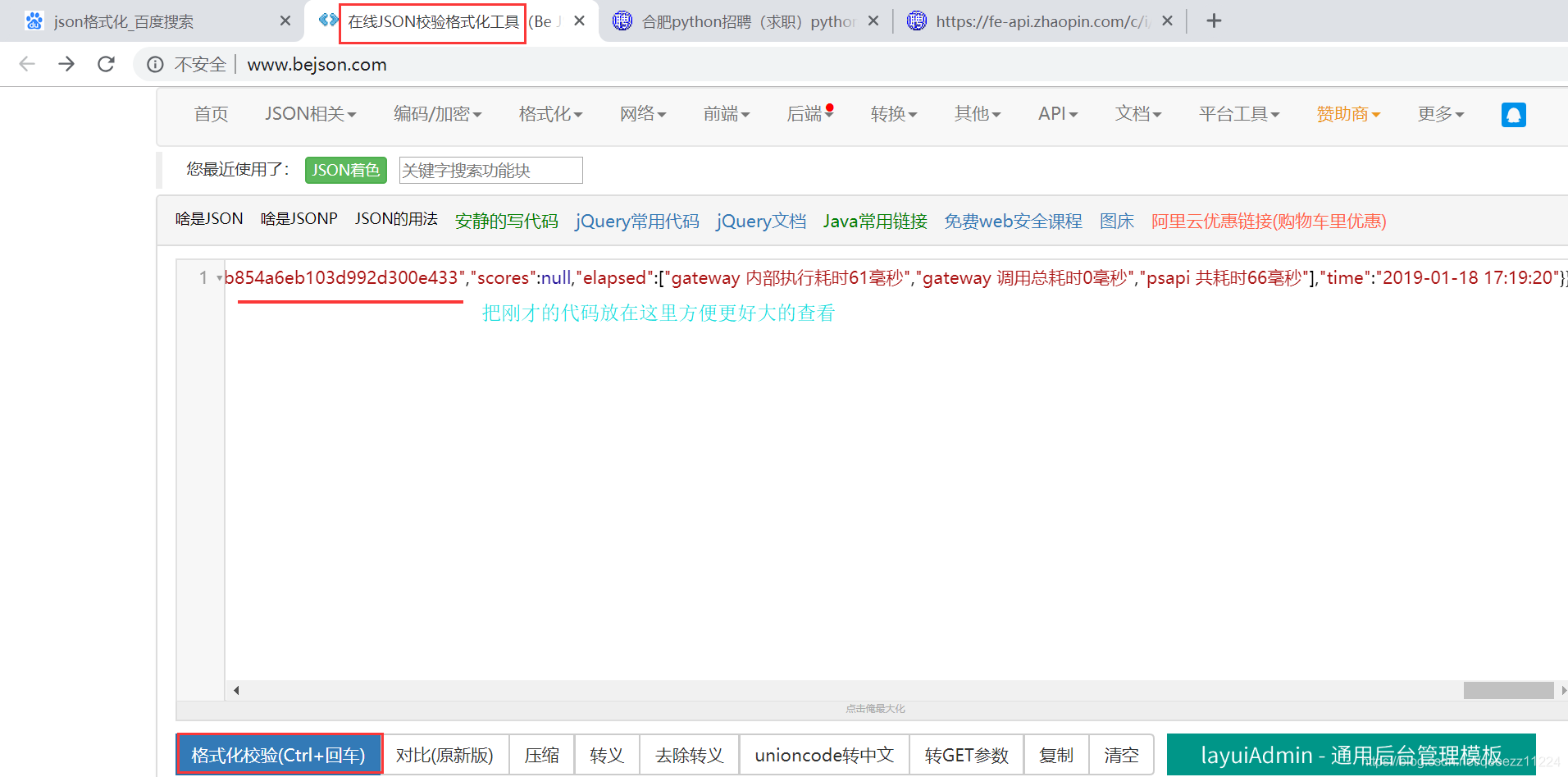Open the 其他 dropdown menu

[978, 114]
